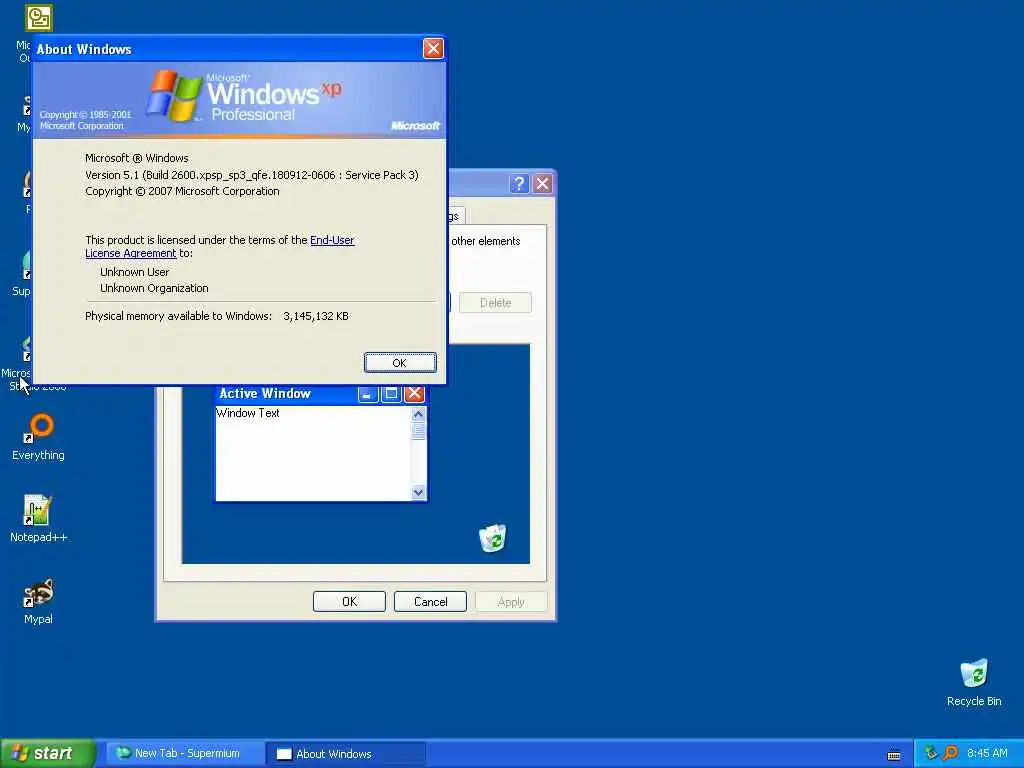Click the Version 5.1 build text line
This screenshot has width=1024, height=768.
251,175
